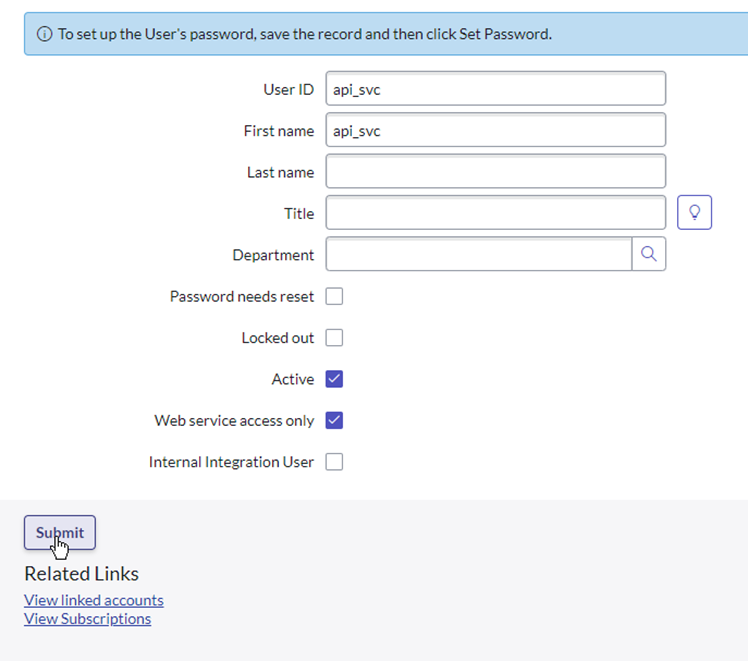Uncheck the Active checkbox
Screen dimensions: 748x661
[334, 379]
